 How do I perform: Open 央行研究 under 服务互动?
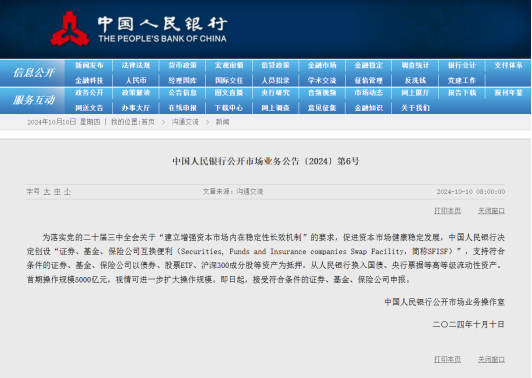pyautogui.click(x=276, y=93)
